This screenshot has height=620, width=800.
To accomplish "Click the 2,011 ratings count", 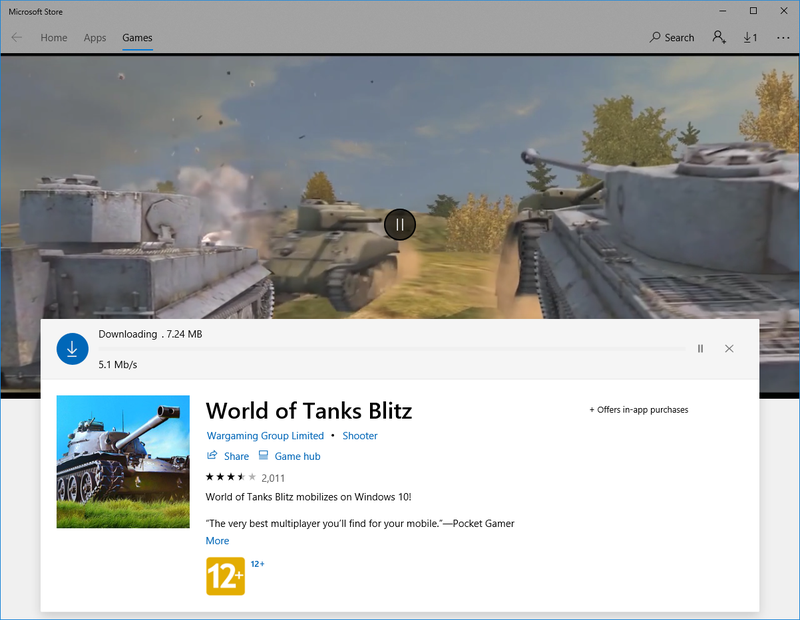I will [x=273, y=478].
